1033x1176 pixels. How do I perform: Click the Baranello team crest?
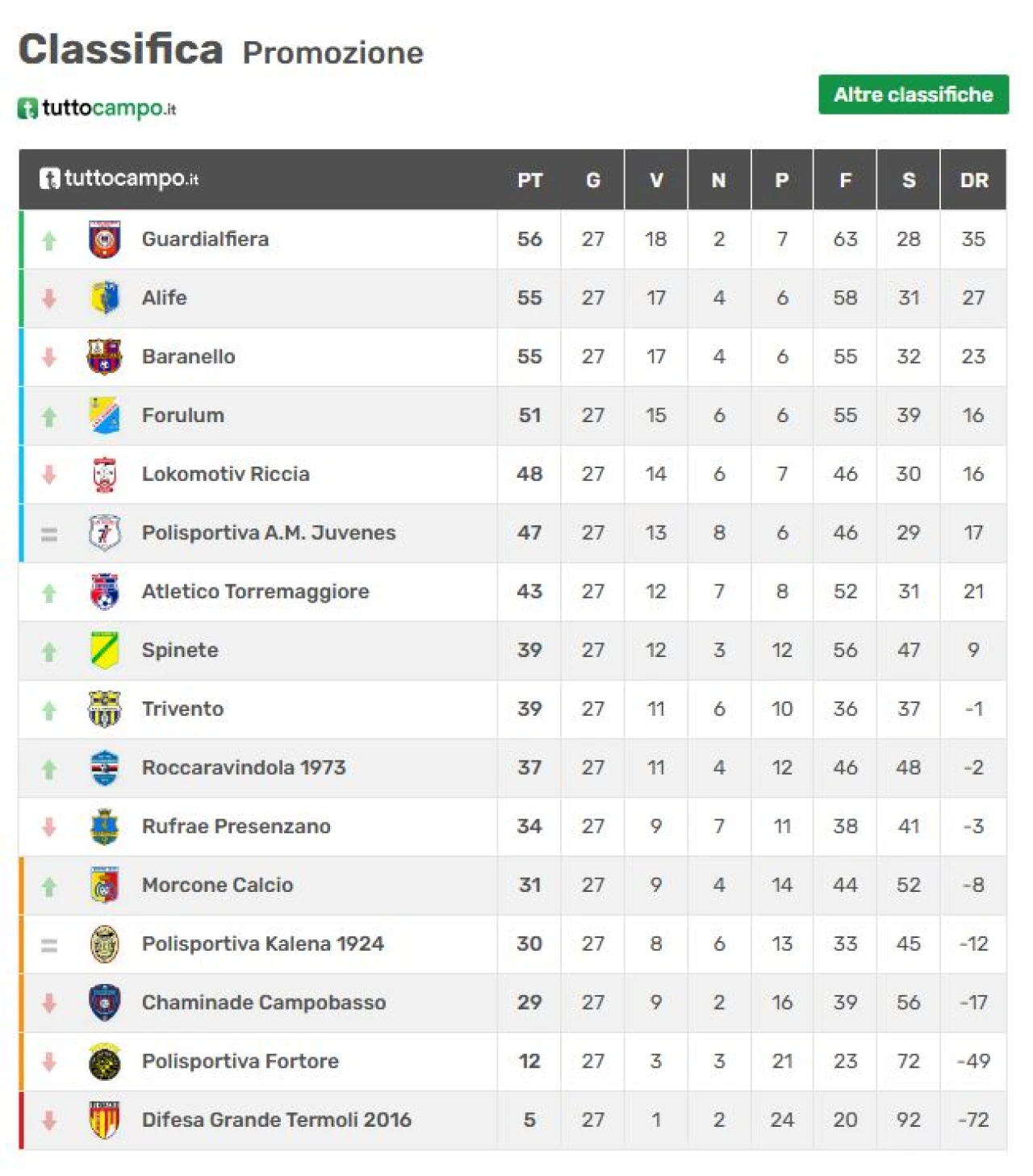click(104, 357)
